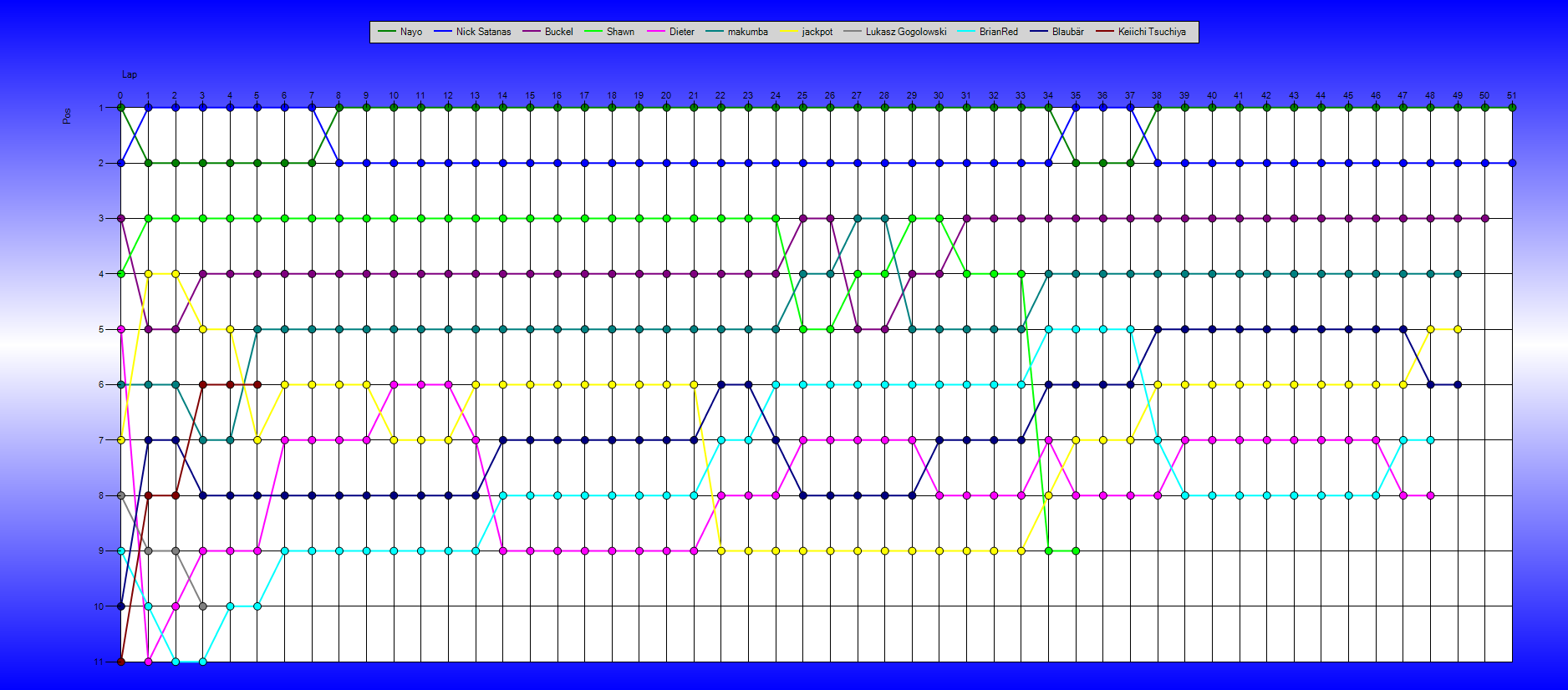Click Shawn's last marker at lap 35
Screen dimensions: 1568x690
point(1076,550)
